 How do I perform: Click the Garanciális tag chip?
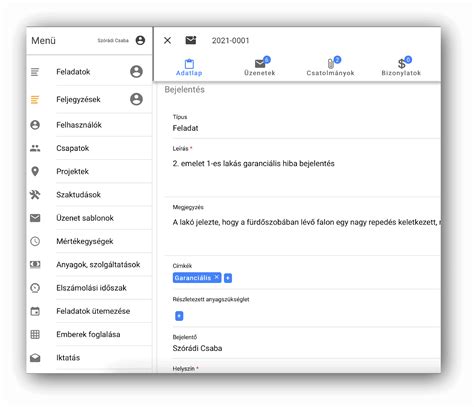197,278
